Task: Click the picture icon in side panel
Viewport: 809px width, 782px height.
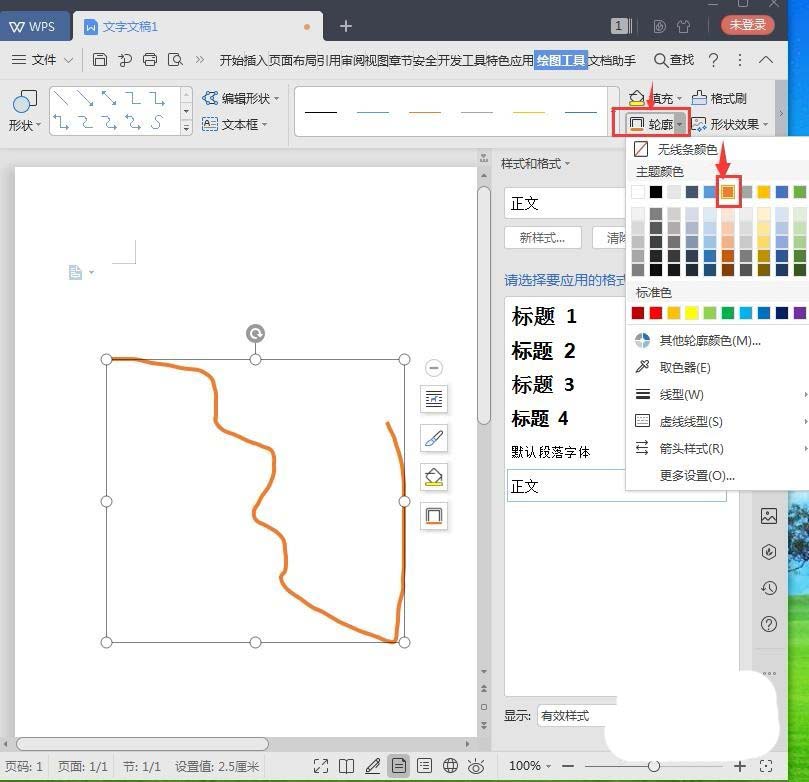Action: pos(769,516)
